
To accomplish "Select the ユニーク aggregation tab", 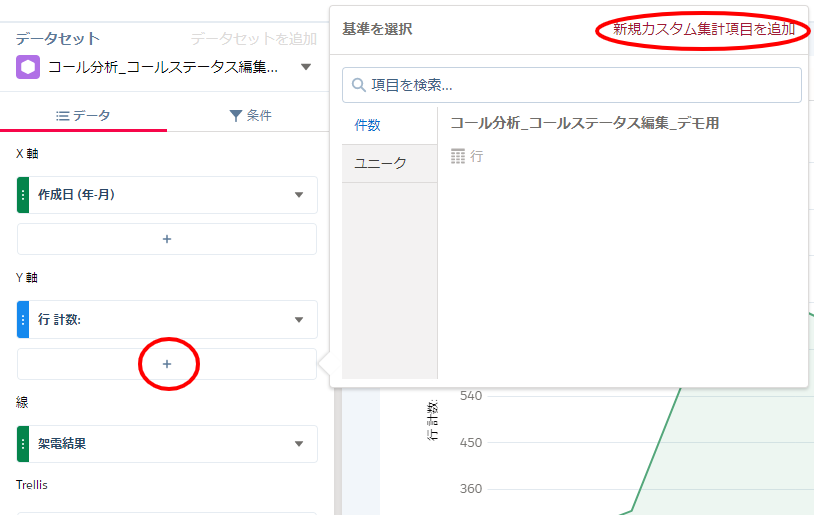I will 380,163.
